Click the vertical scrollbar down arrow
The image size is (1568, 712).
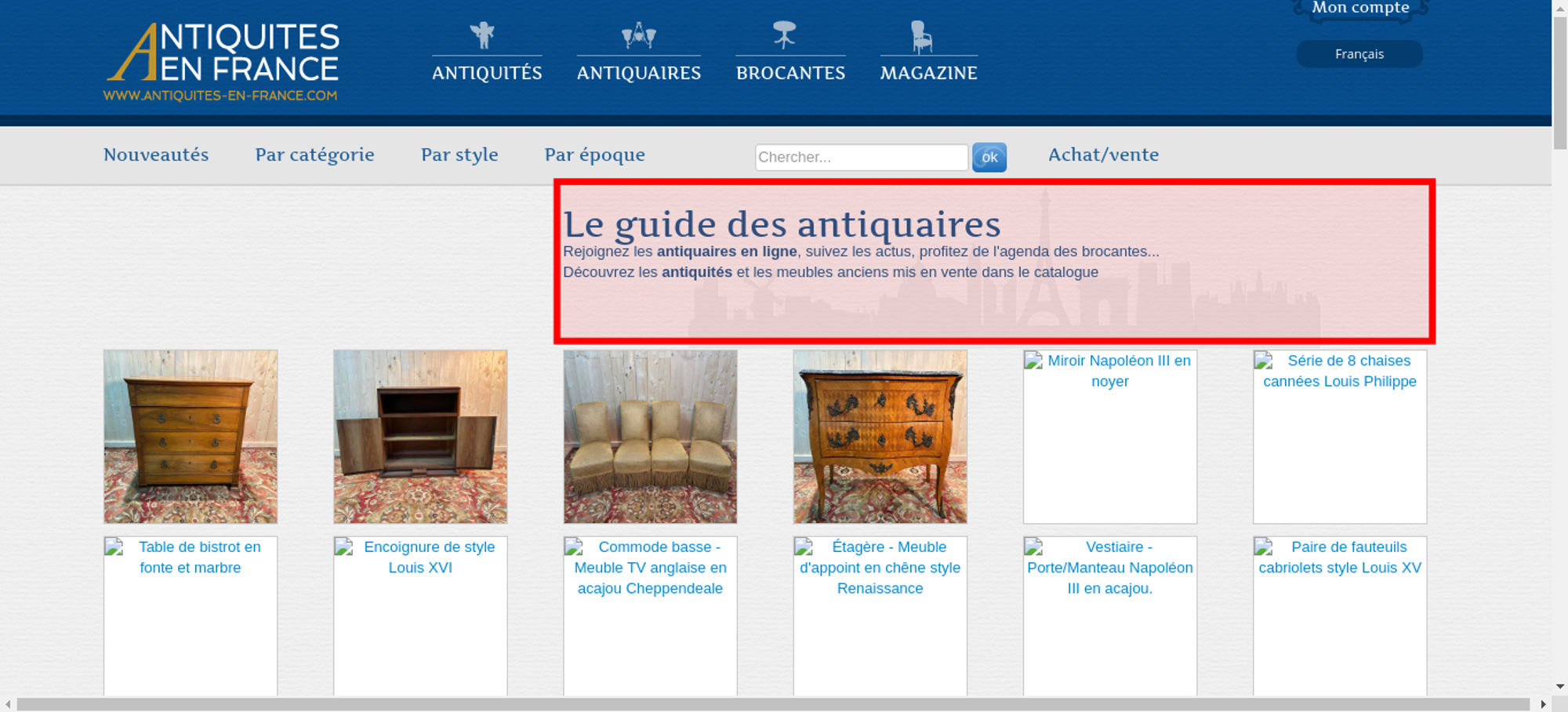[1559, 686]
